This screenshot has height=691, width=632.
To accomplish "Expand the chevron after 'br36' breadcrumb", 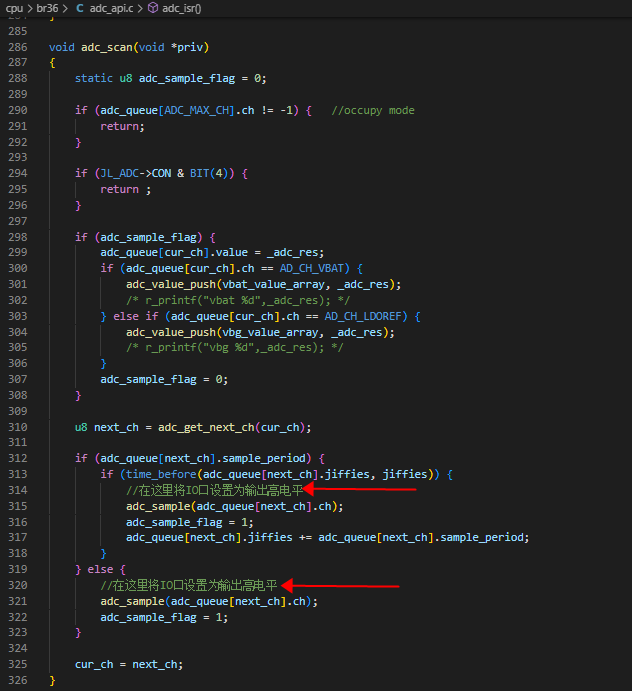I will pos(65,8).
